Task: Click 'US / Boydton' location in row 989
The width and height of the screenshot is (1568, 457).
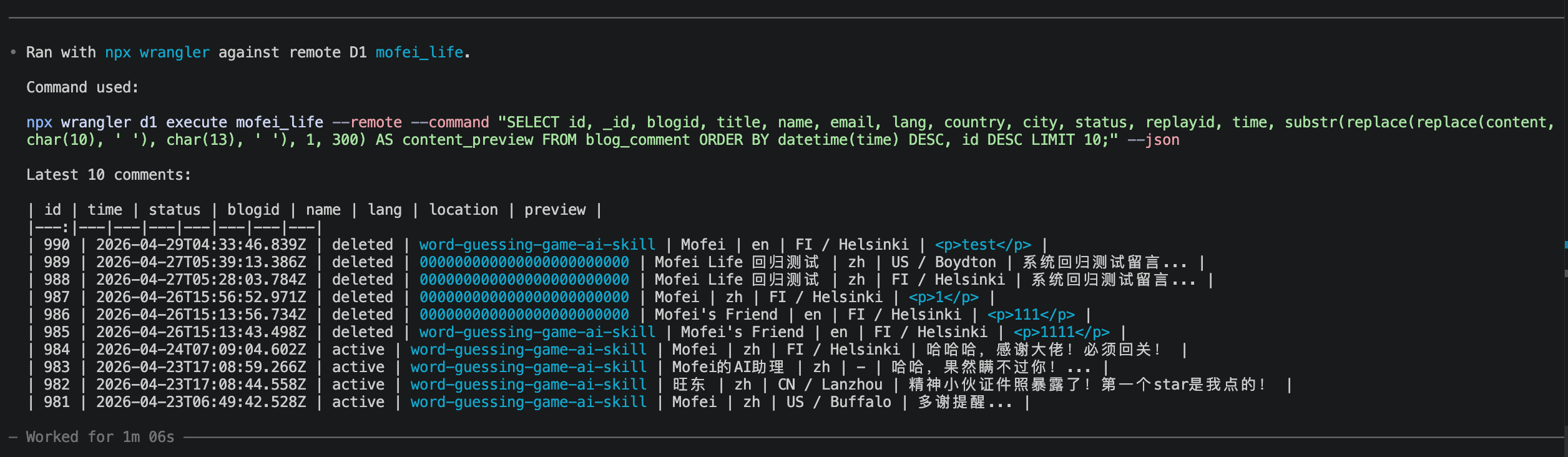Action: [x=944, y=262]
